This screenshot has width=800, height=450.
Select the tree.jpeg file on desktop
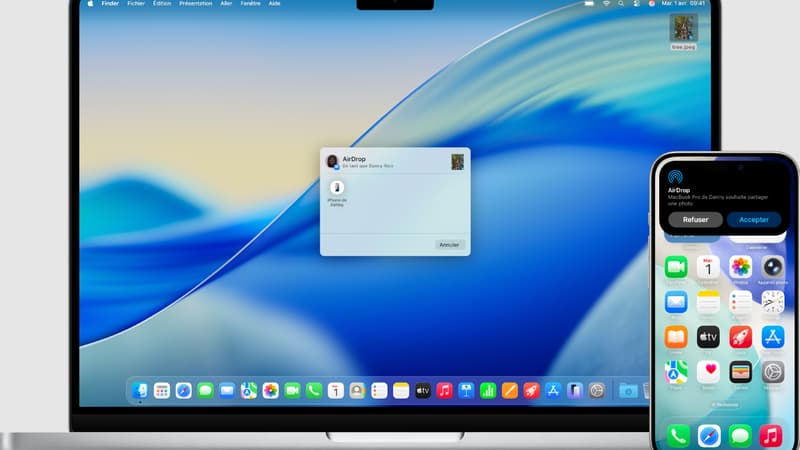[x=683, y=28]
